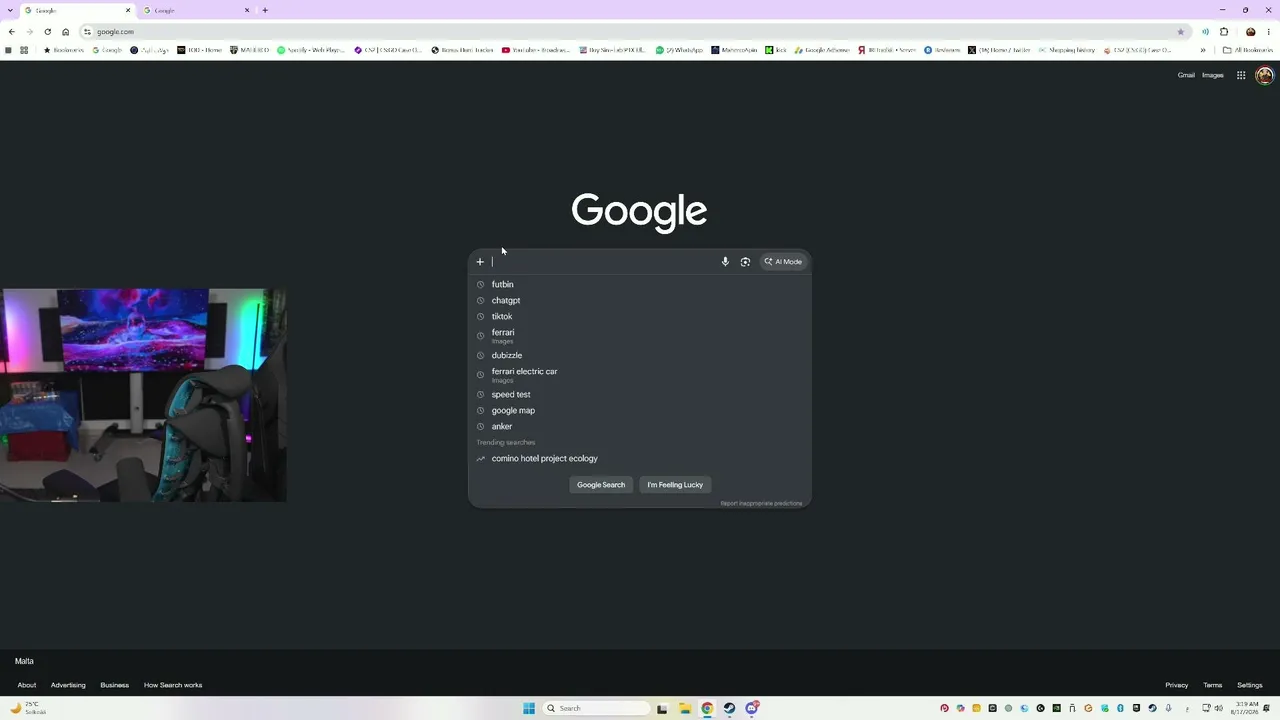Open Discord from the taskbar
Image resolution: width=1280 pixels, height=720 pixels.
coord(752,708)
